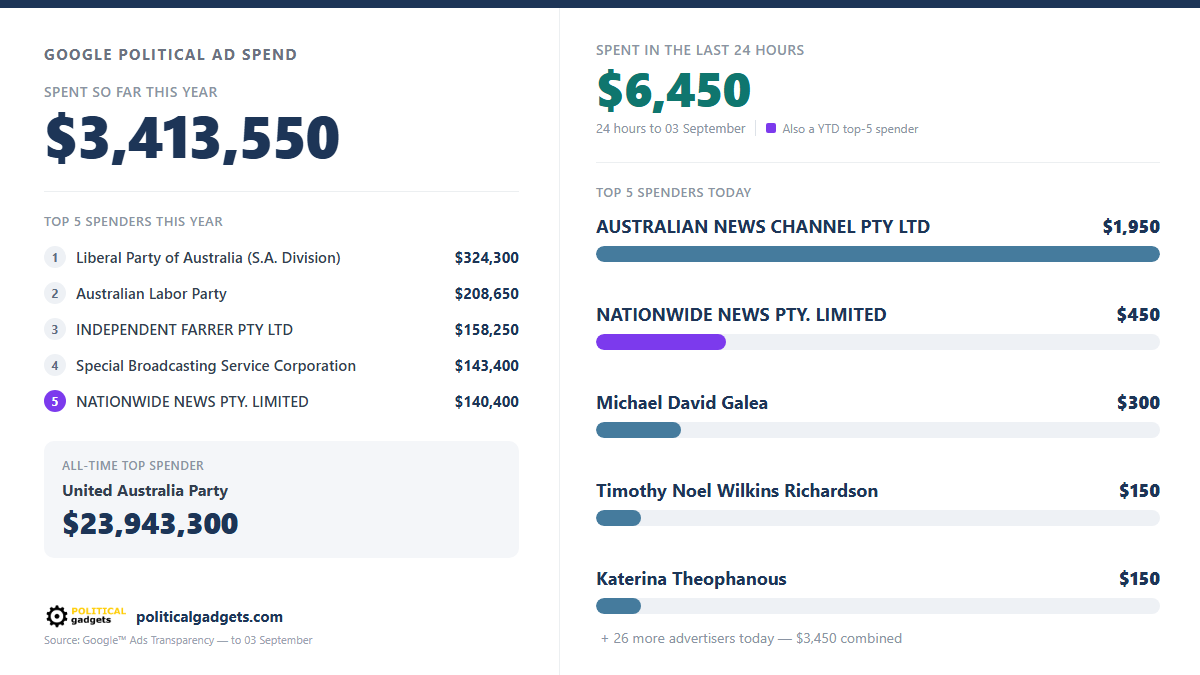The height and width of the screenshot is (675, 1200).
Task: Click the $450 amount today
Action: coord(1138,315)
